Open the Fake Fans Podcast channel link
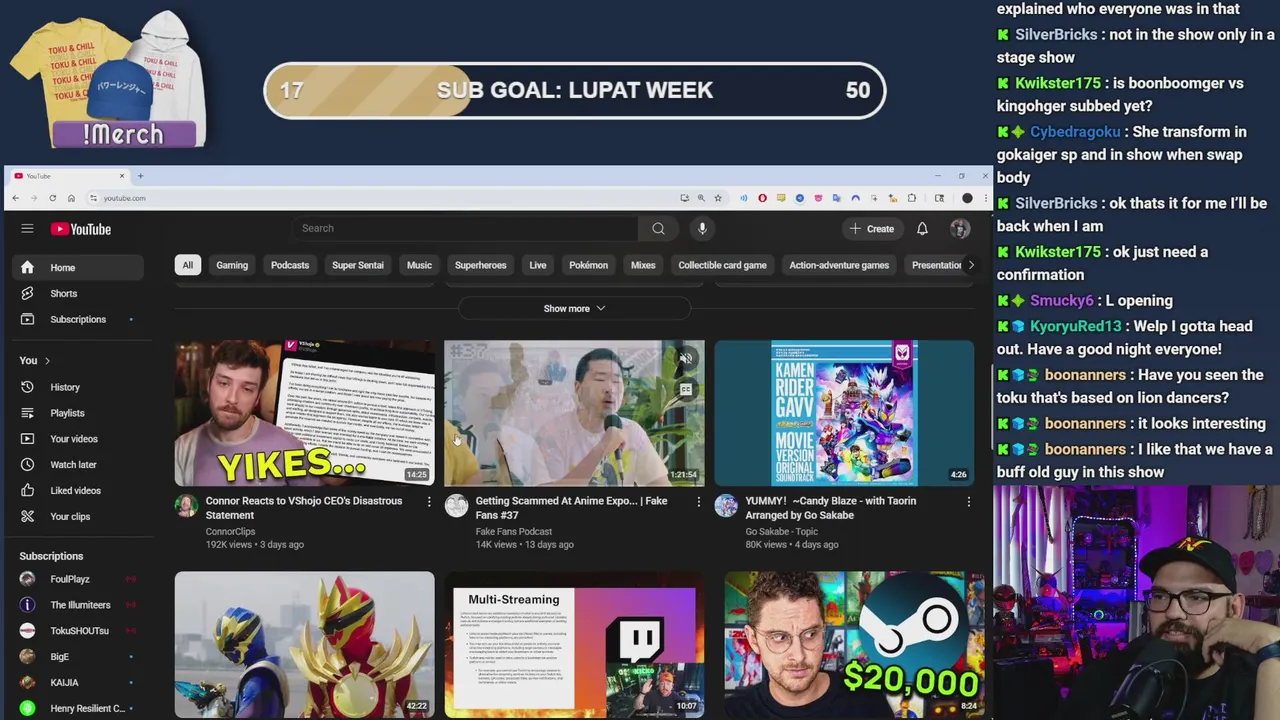 (x=514, y=532)
